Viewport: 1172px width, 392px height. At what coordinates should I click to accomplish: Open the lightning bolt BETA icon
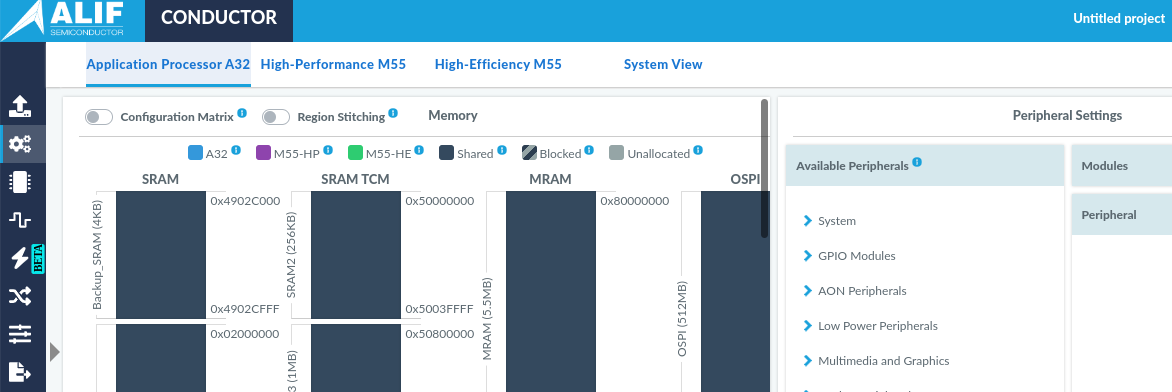[x=20, y=258]
